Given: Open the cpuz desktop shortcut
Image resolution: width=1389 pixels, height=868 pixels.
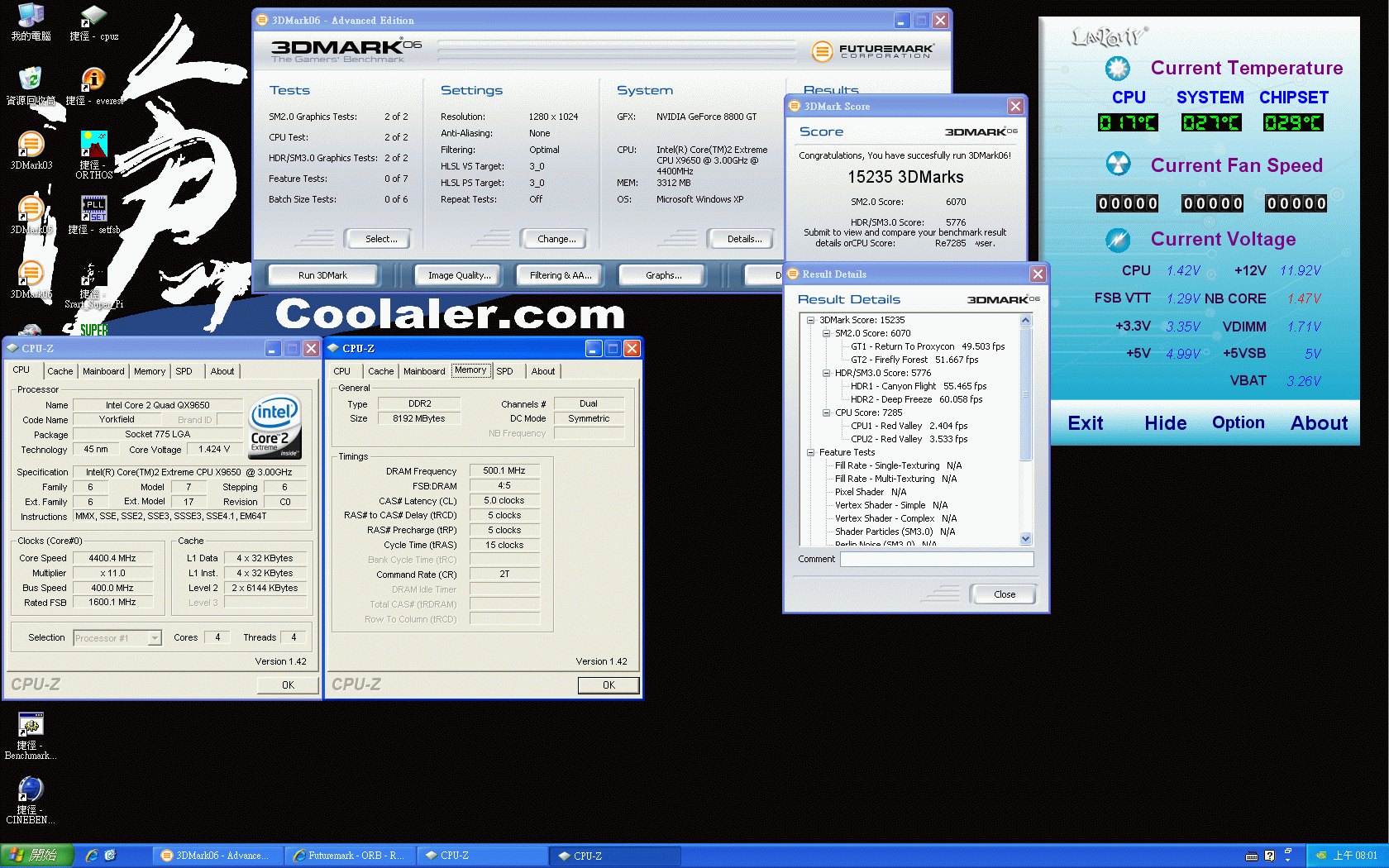Looking at the screenshot, I should coord(93,23).
